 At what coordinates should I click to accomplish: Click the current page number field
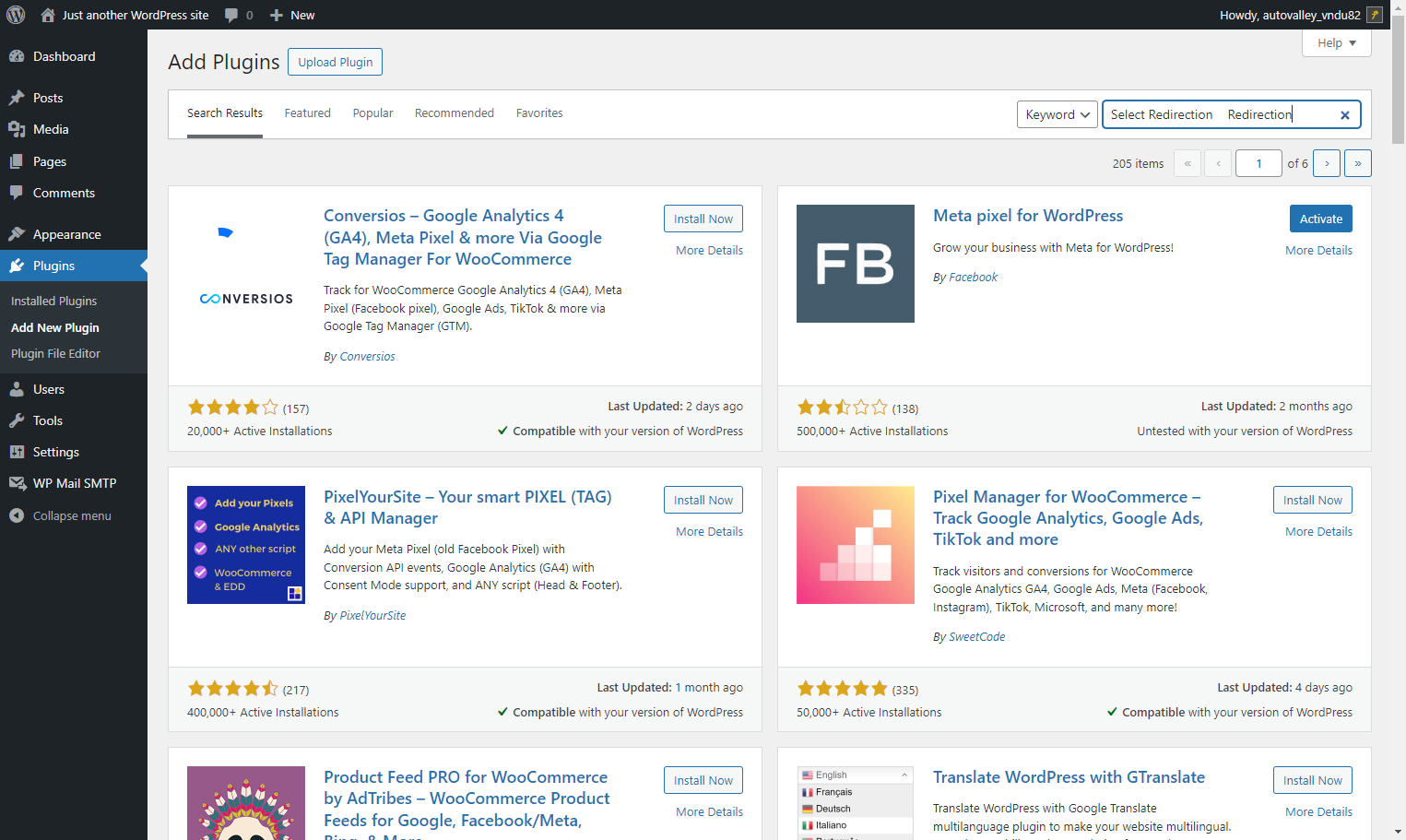click(1258, 163)
